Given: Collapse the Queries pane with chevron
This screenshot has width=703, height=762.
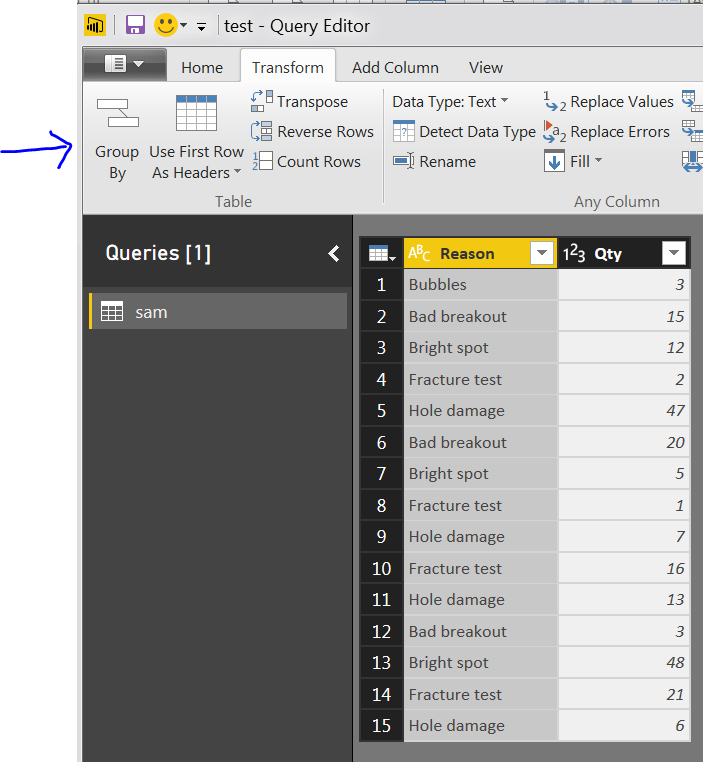Looking at the screenshot, I should [x=334, y=253].
